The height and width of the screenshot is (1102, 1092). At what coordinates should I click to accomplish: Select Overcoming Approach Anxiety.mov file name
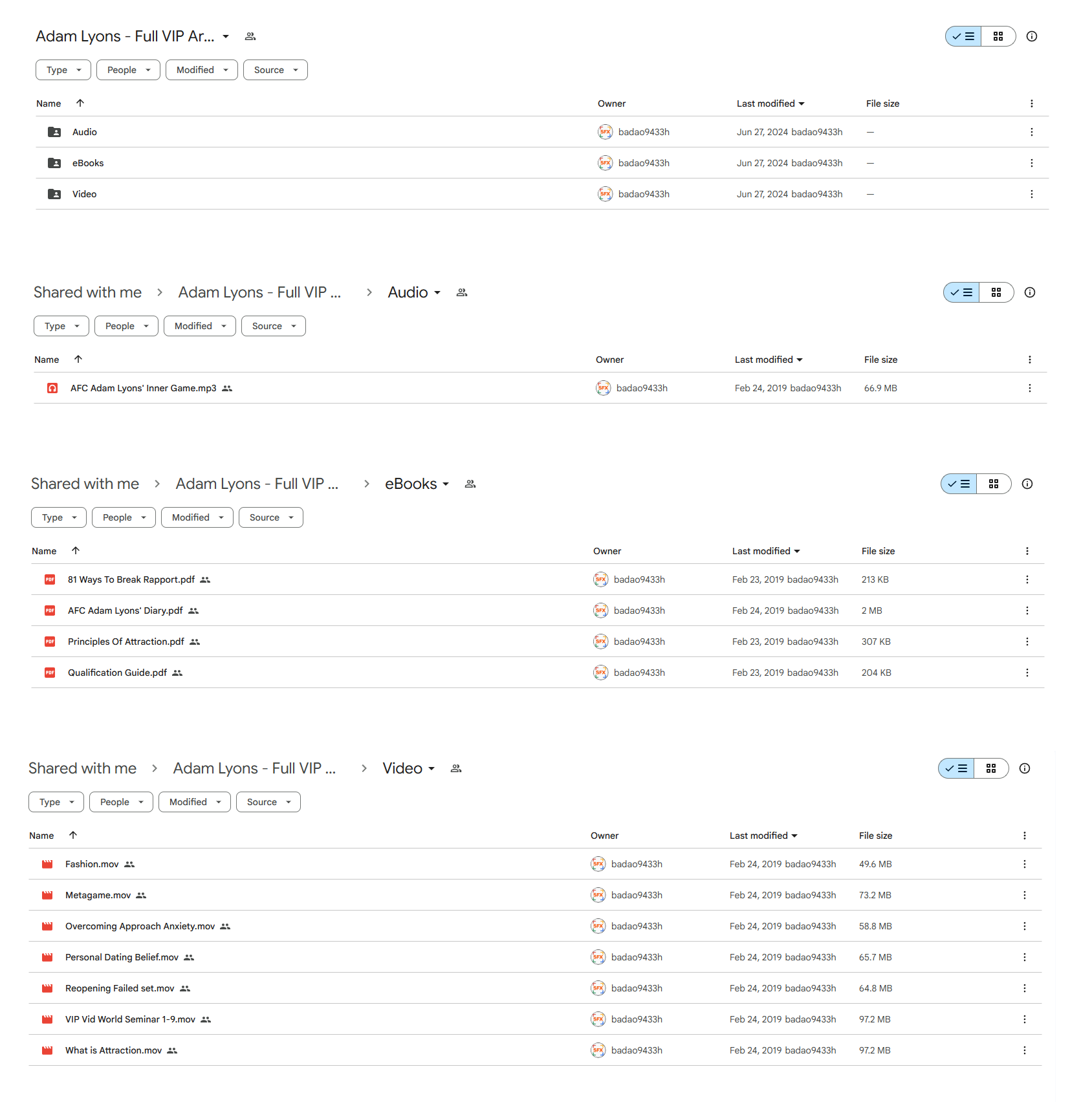[140, 926]
